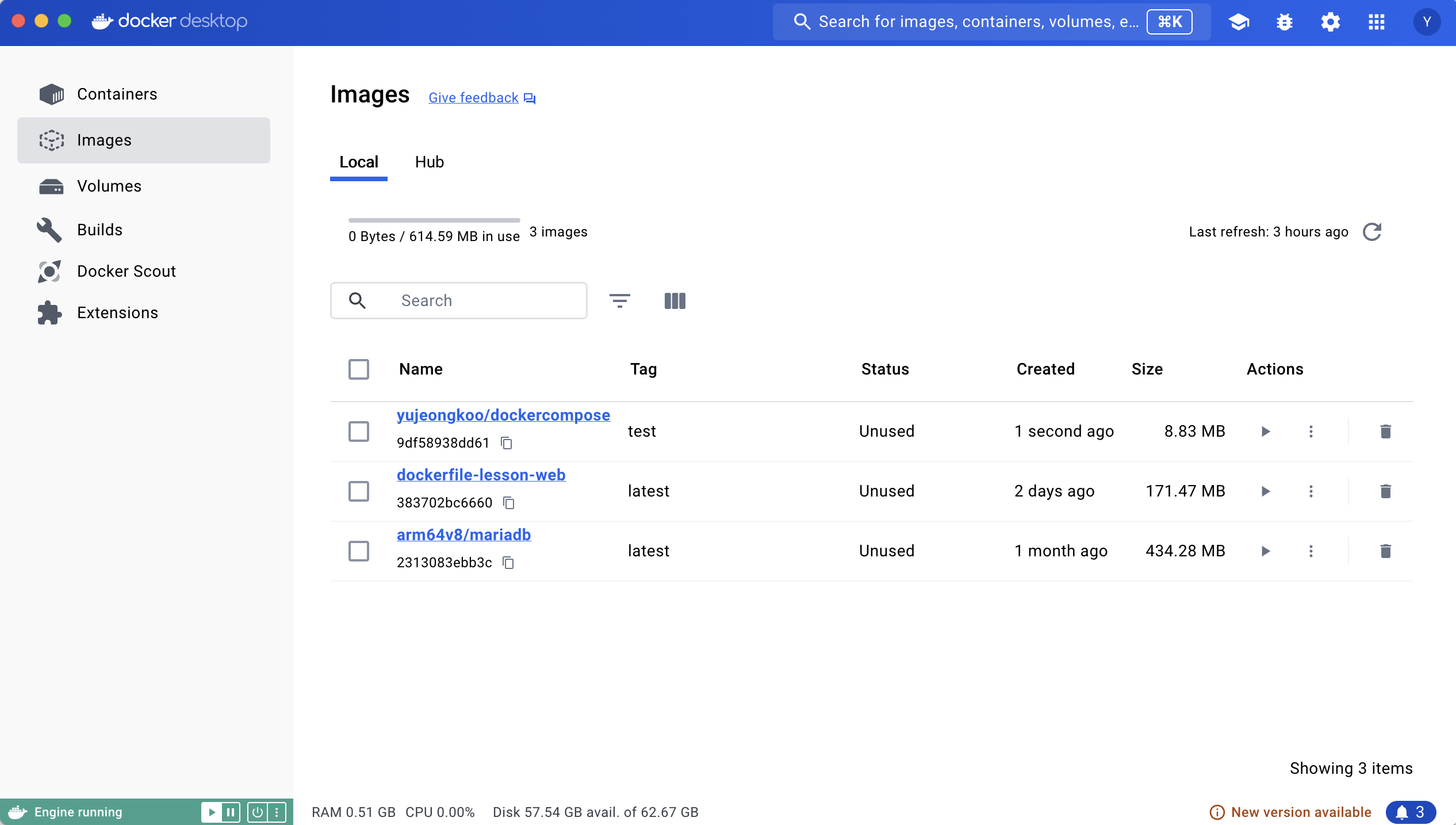Copy the image ID 9df58938dd61
The image size is (1456, 825).
pos(506,443)
